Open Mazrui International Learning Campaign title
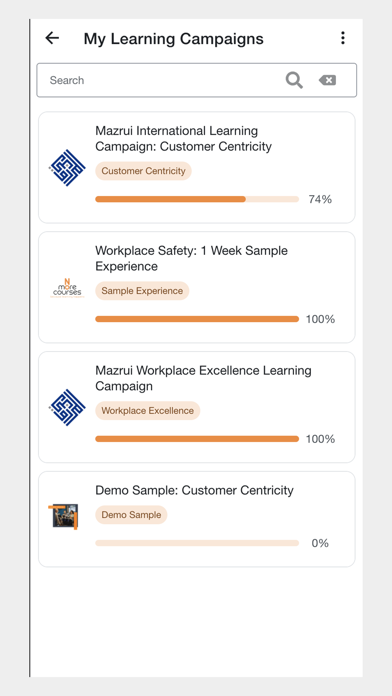This screenshot has height=696, width=392. tap(183, 138)
